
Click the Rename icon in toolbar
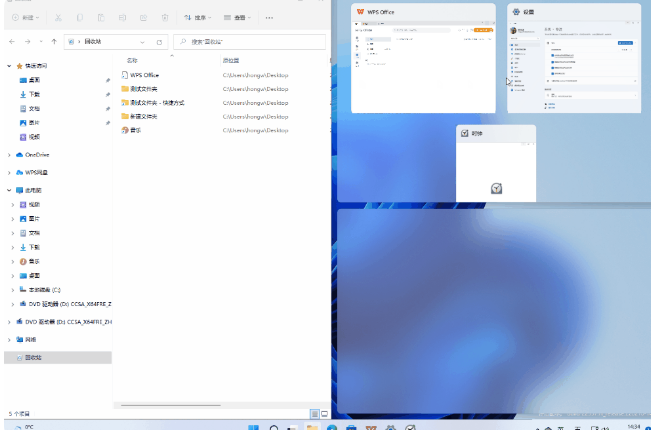pyautogui.click(x=122, y=18)
